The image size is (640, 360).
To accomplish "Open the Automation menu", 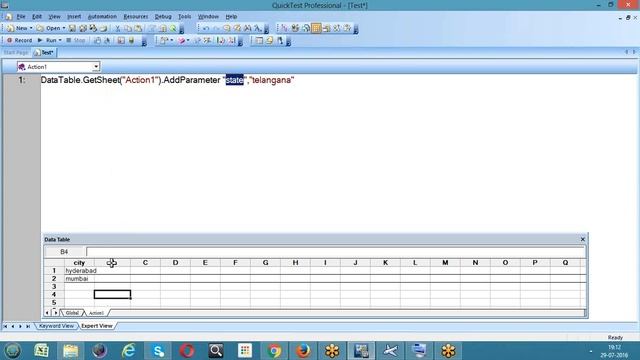I will pyautogui.click(x=102, y=17).
